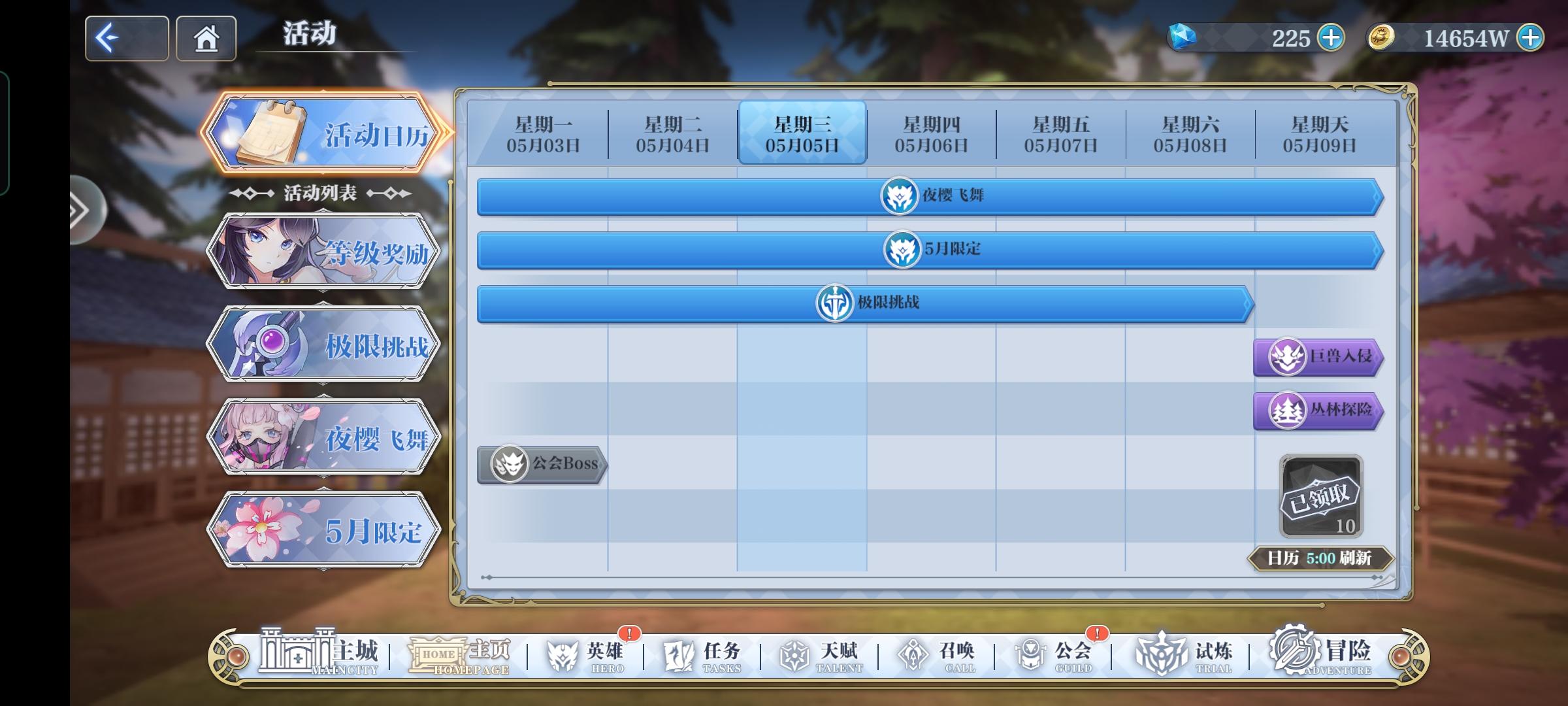Select the 活动日历 calendar entry
This screenshot has height=706, width=1568.
(x=325, y=134)
